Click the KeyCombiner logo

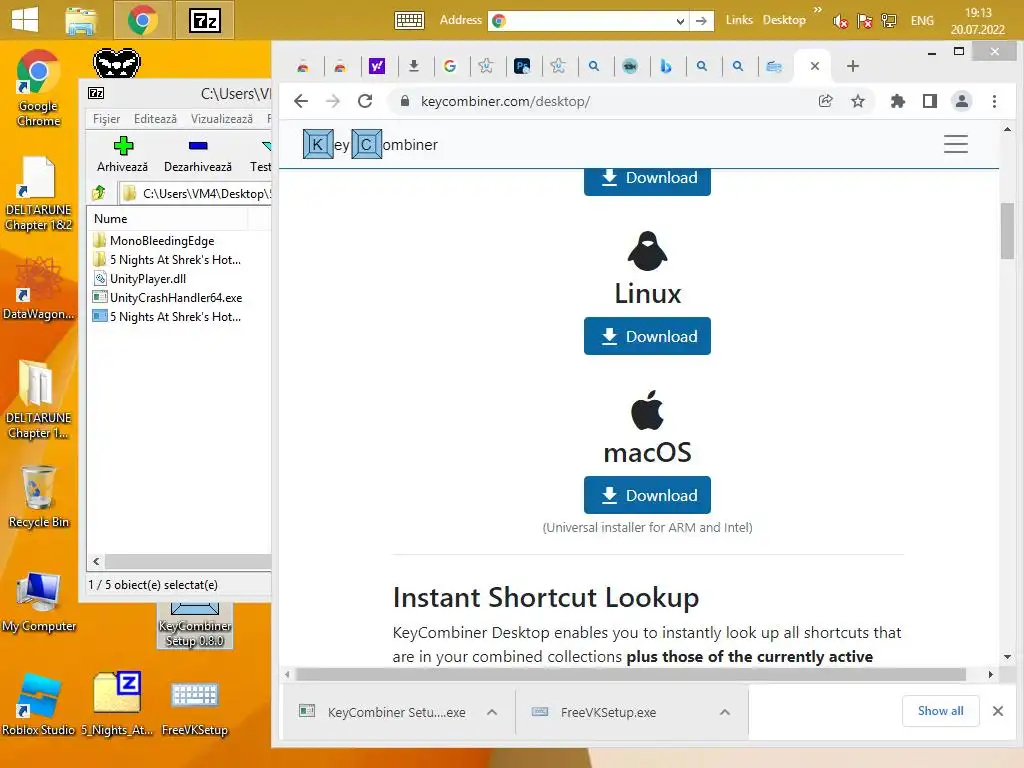coord(370,144)
